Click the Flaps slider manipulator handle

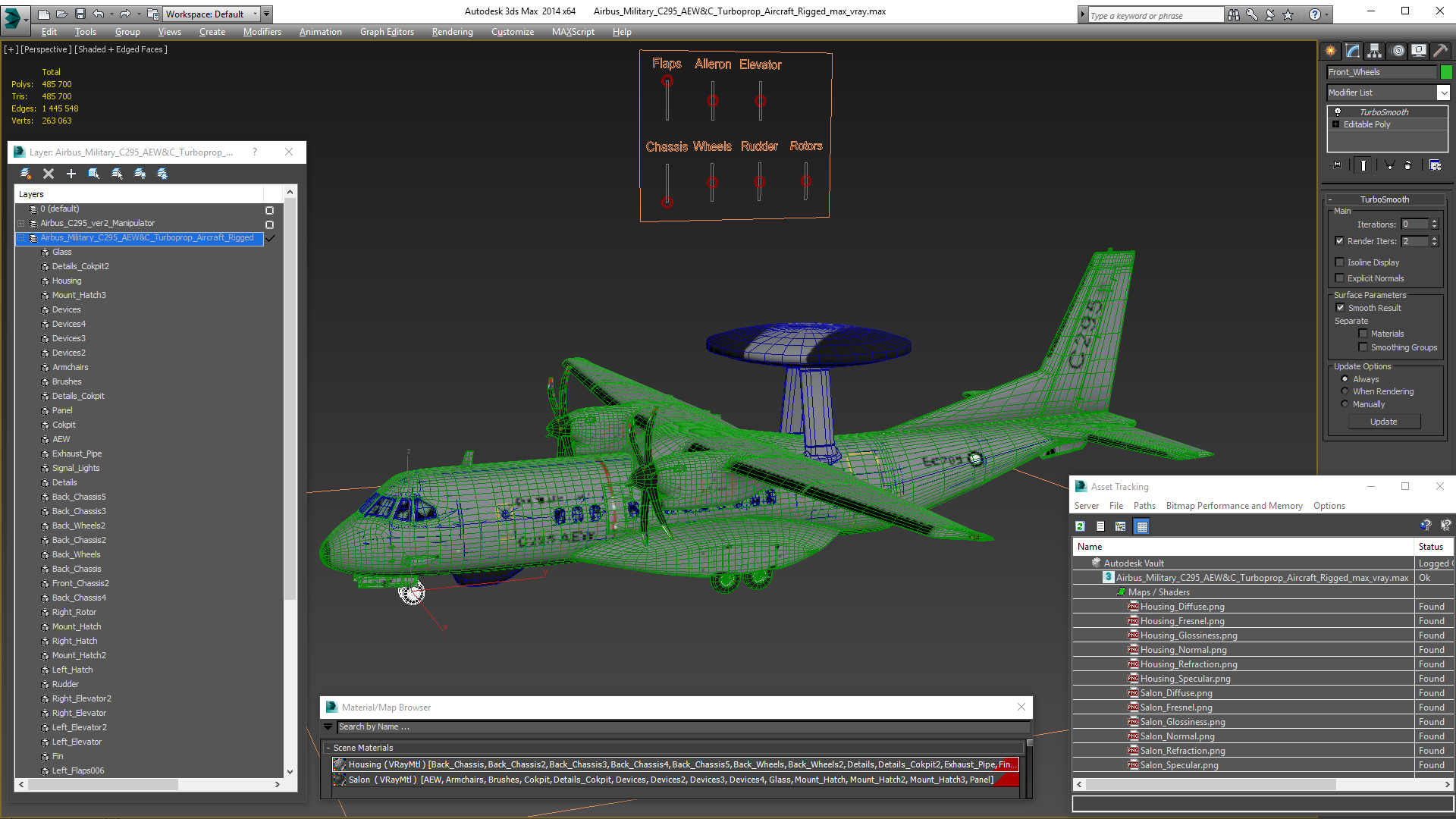click(x=667, y=81)
